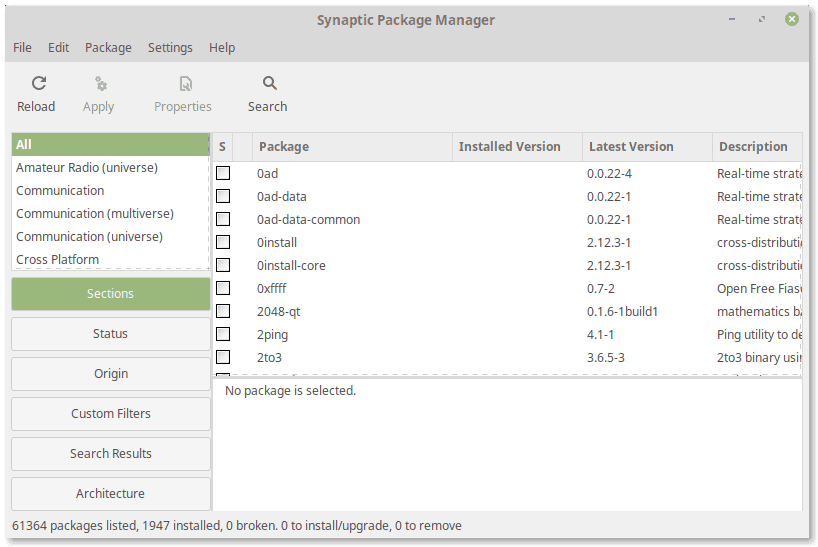Click the packages listed status text
This screenshot has width=818, height=547.
(237, 525)
